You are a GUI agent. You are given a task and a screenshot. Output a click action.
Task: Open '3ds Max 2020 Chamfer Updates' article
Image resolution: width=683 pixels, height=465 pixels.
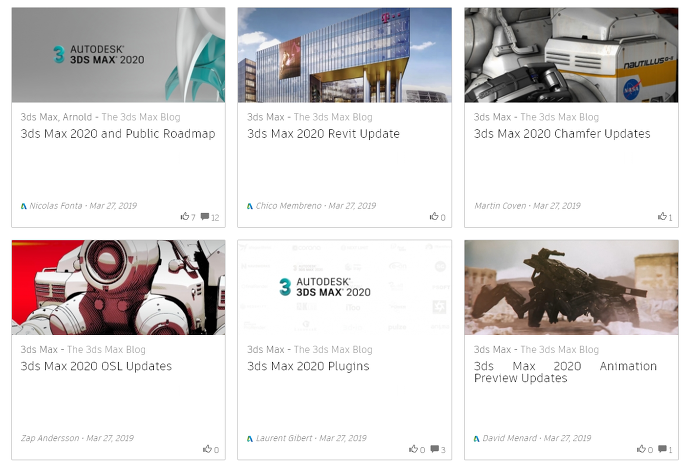pos(562,134)
